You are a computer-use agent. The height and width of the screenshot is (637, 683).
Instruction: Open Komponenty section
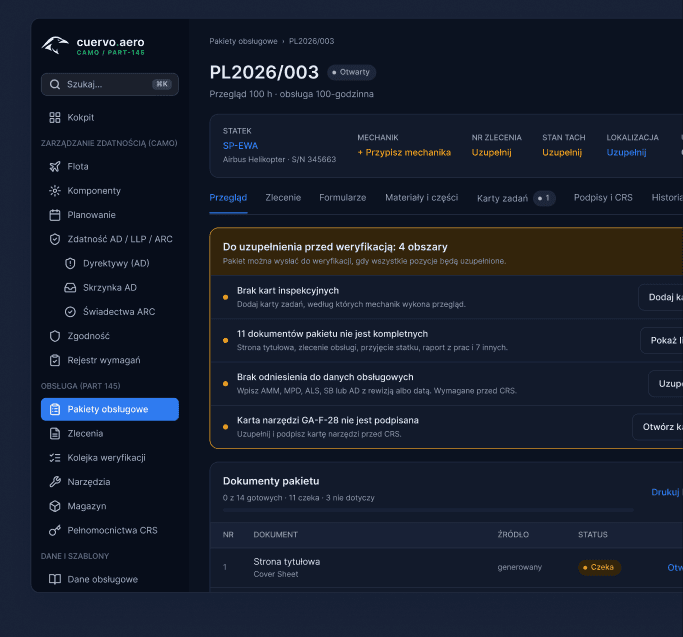110,191
